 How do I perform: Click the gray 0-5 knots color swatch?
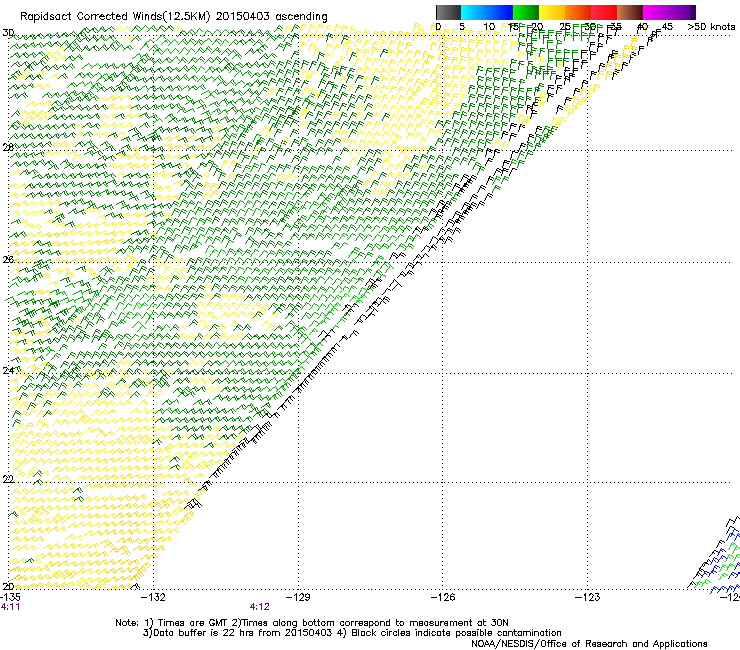click(448, 12)
